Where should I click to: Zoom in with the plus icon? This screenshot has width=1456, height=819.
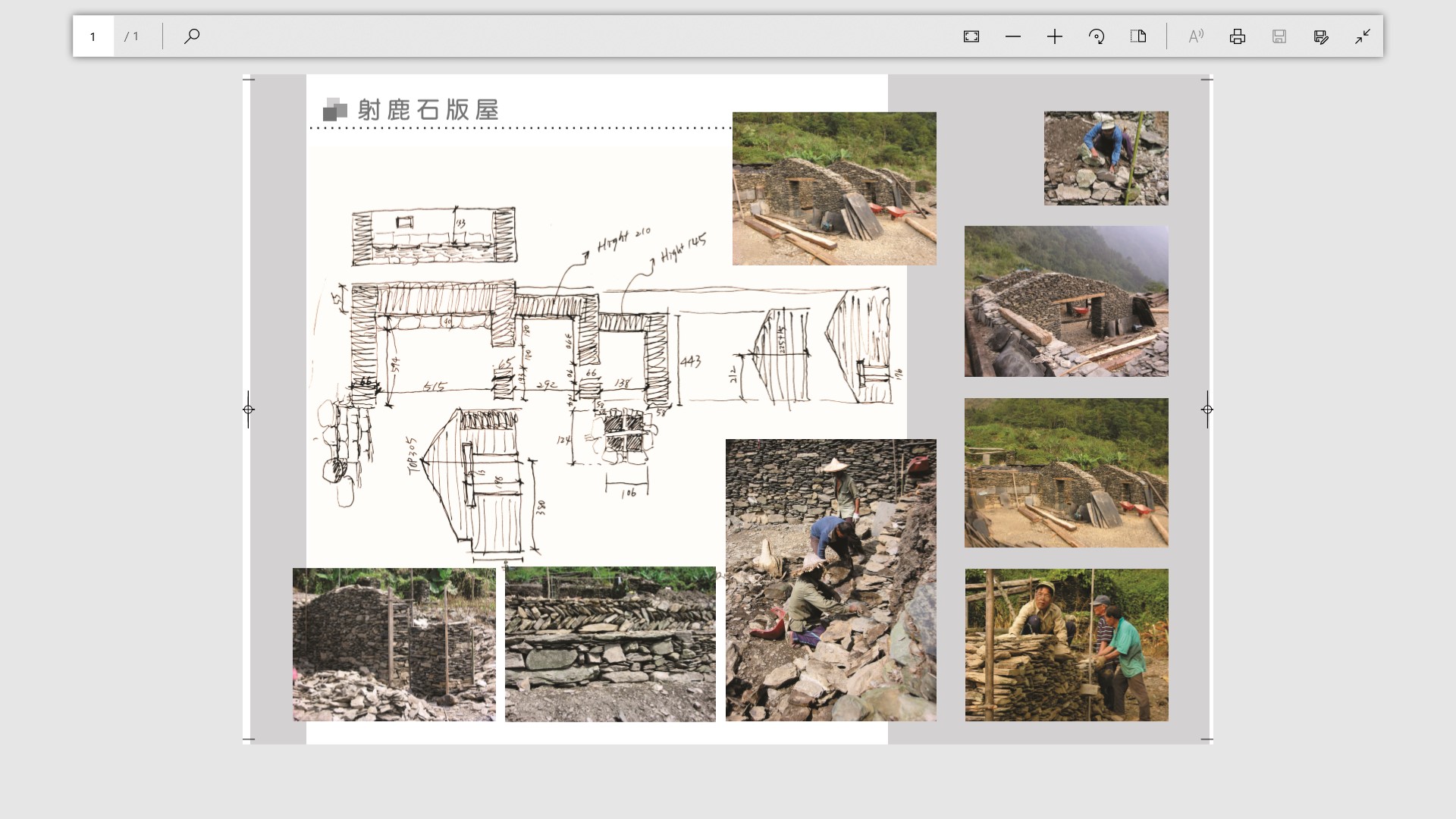[x=1055, y=36]
